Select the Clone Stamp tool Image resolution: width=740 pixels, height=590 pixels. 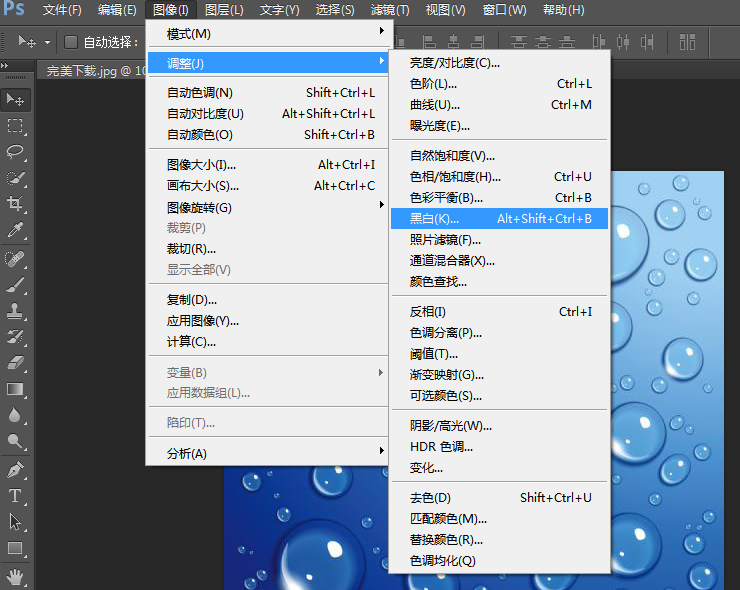(x=15, y=311)
